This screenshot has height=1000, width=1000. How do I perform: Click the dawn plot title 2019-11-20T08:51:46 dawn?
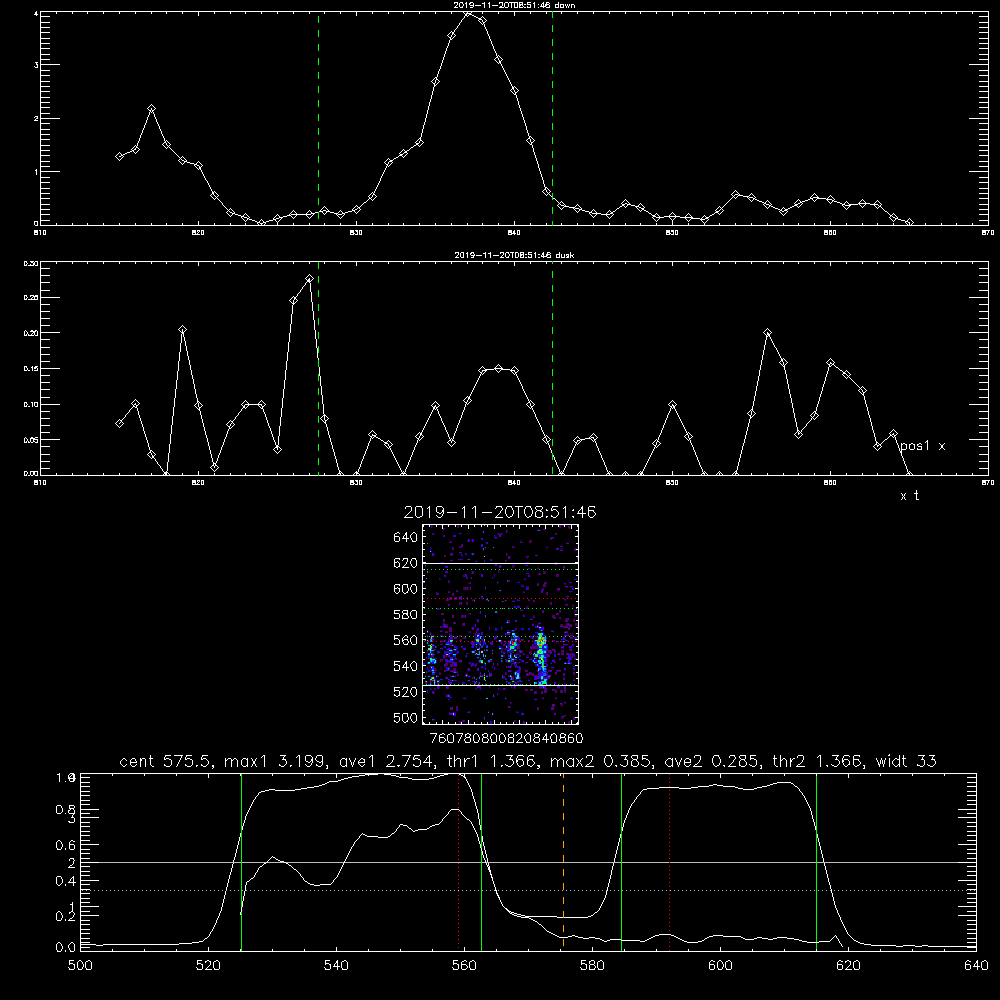(514, 4)
